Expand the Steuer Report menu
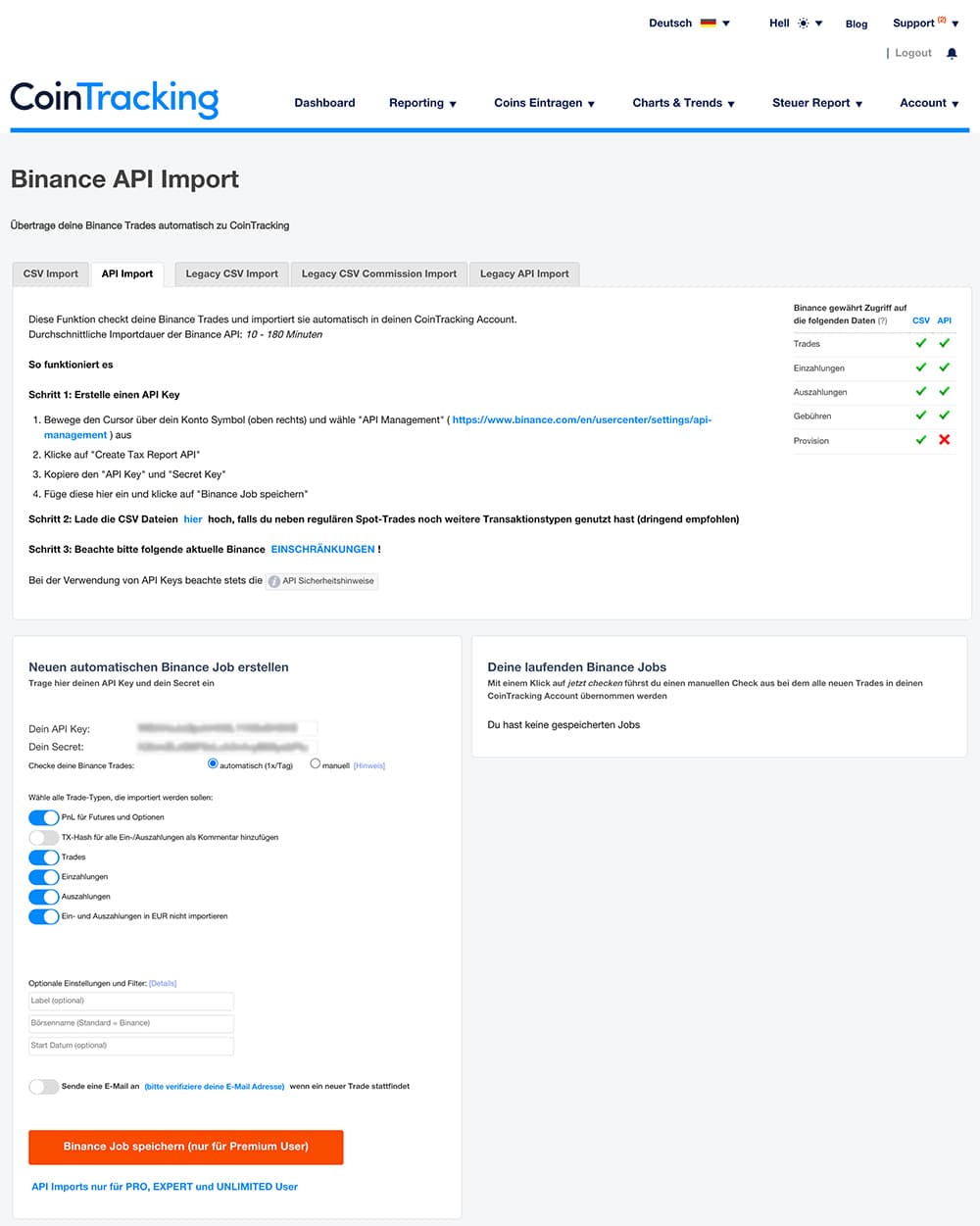Viewport: 980px width, 1226px height. point(817,103)
